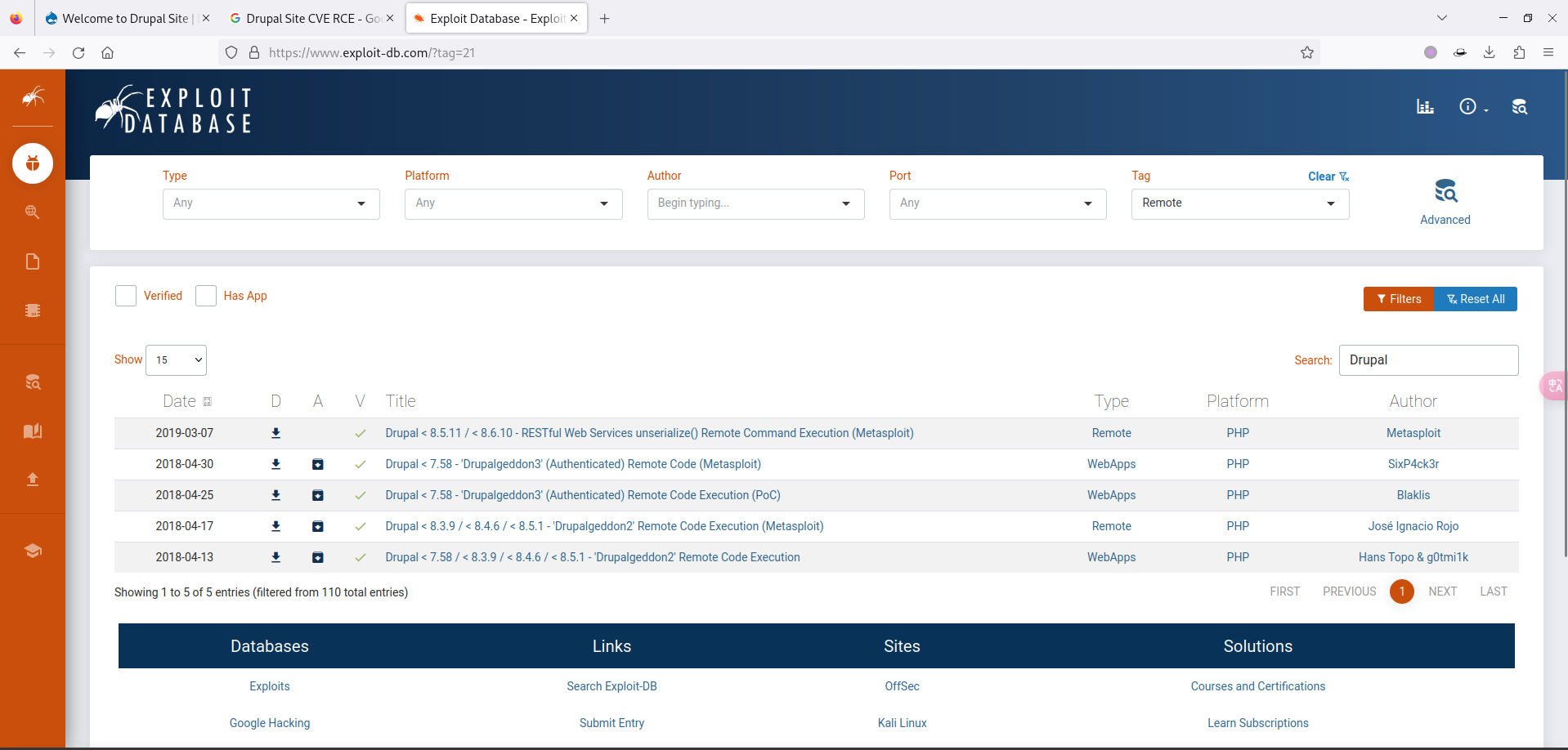Reload the current browser page
Viewport: 1568px width, 750px height.
pyautogui.click(x=78, y=52)
